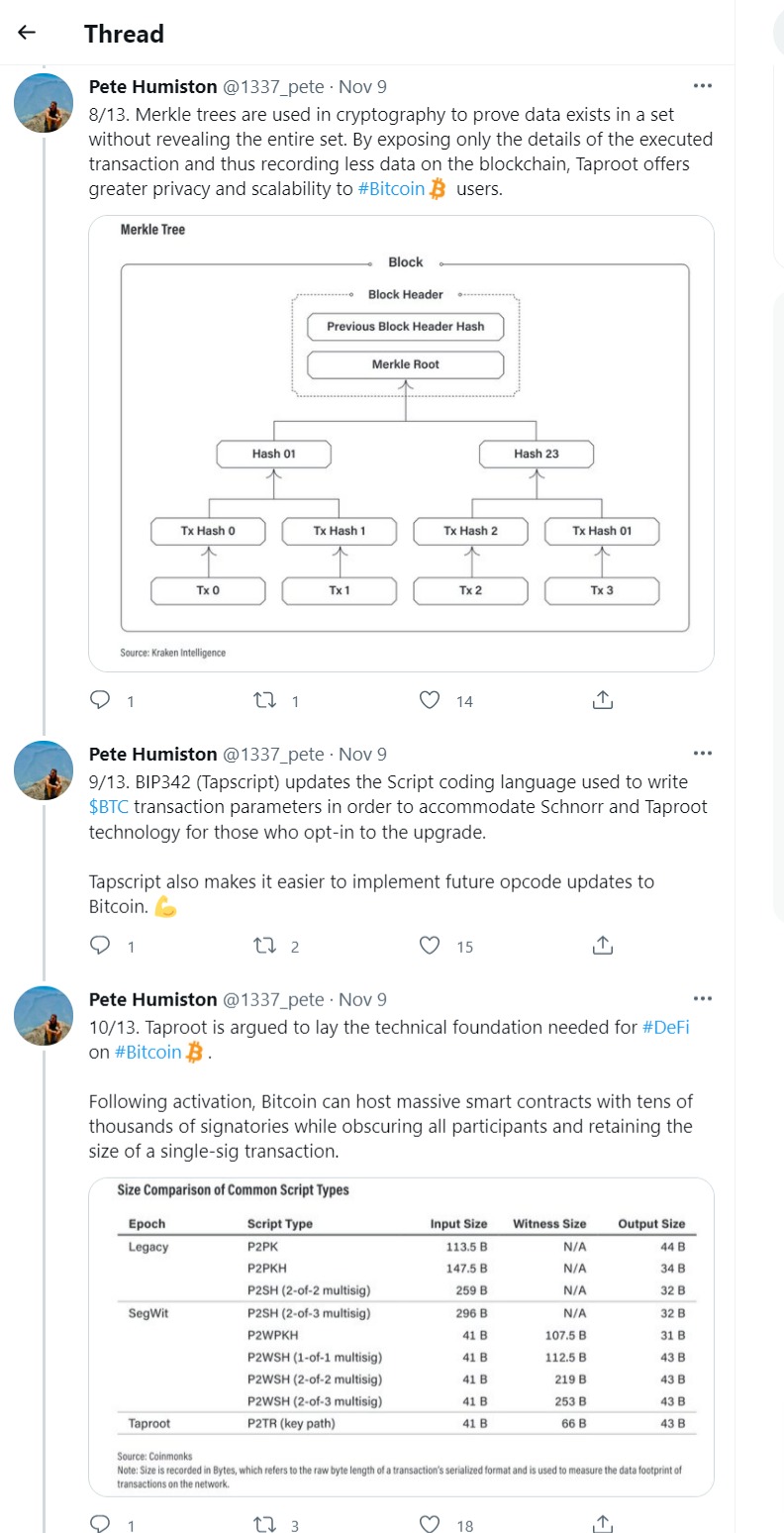Open the Size Comparison table image
The height and width of the screenshot is (1533, 784).
point(401,1337)
